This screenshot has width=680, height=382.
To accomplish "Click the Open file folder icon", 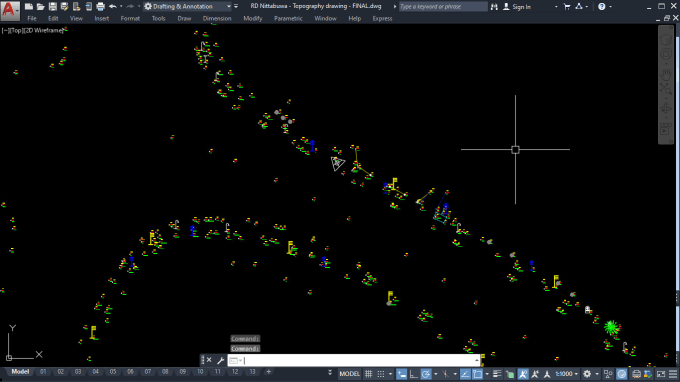I will click(40, 7).
